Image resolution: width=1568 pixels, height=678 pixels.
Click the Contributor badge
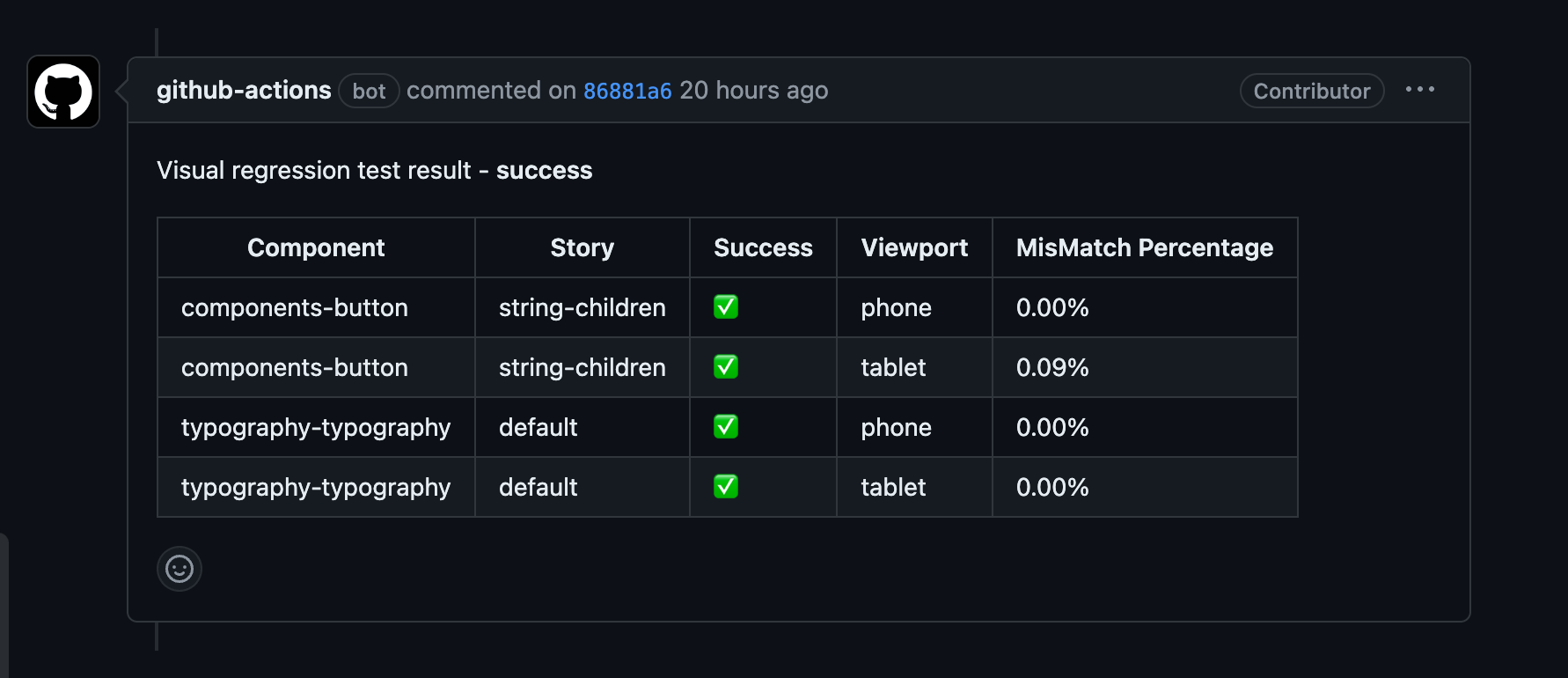tap(1311, 91)
